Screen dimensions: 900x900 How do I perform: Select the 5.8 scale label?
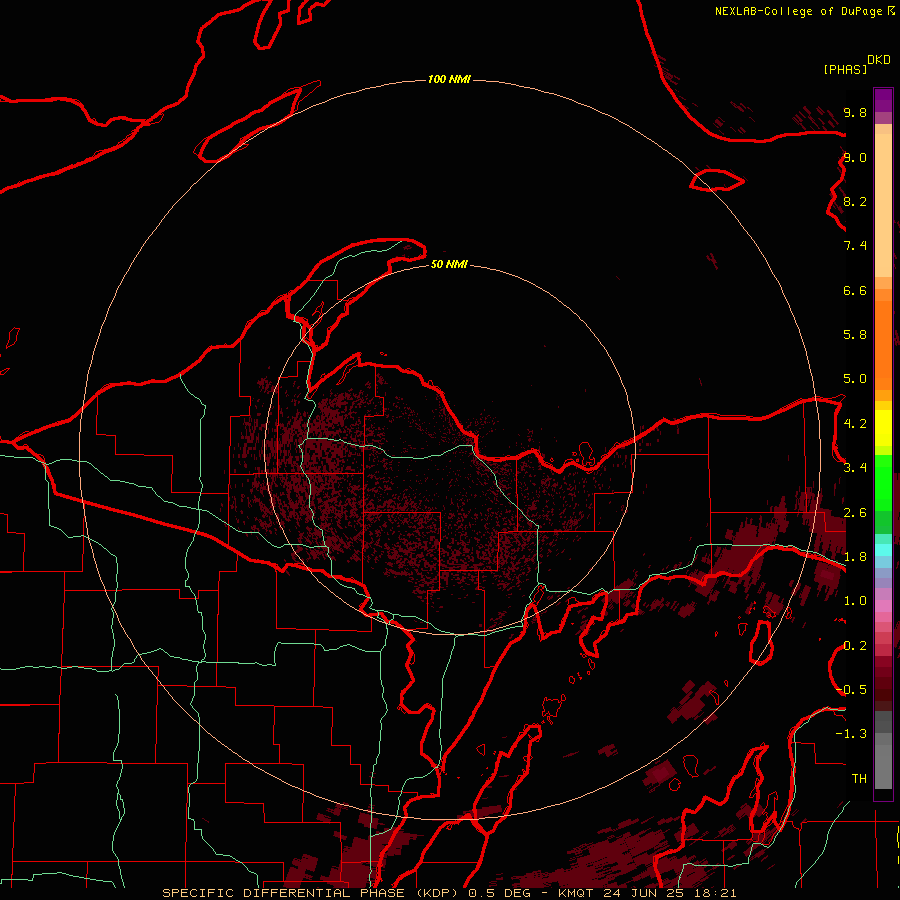pyautogui.click(x=855, y=335)
